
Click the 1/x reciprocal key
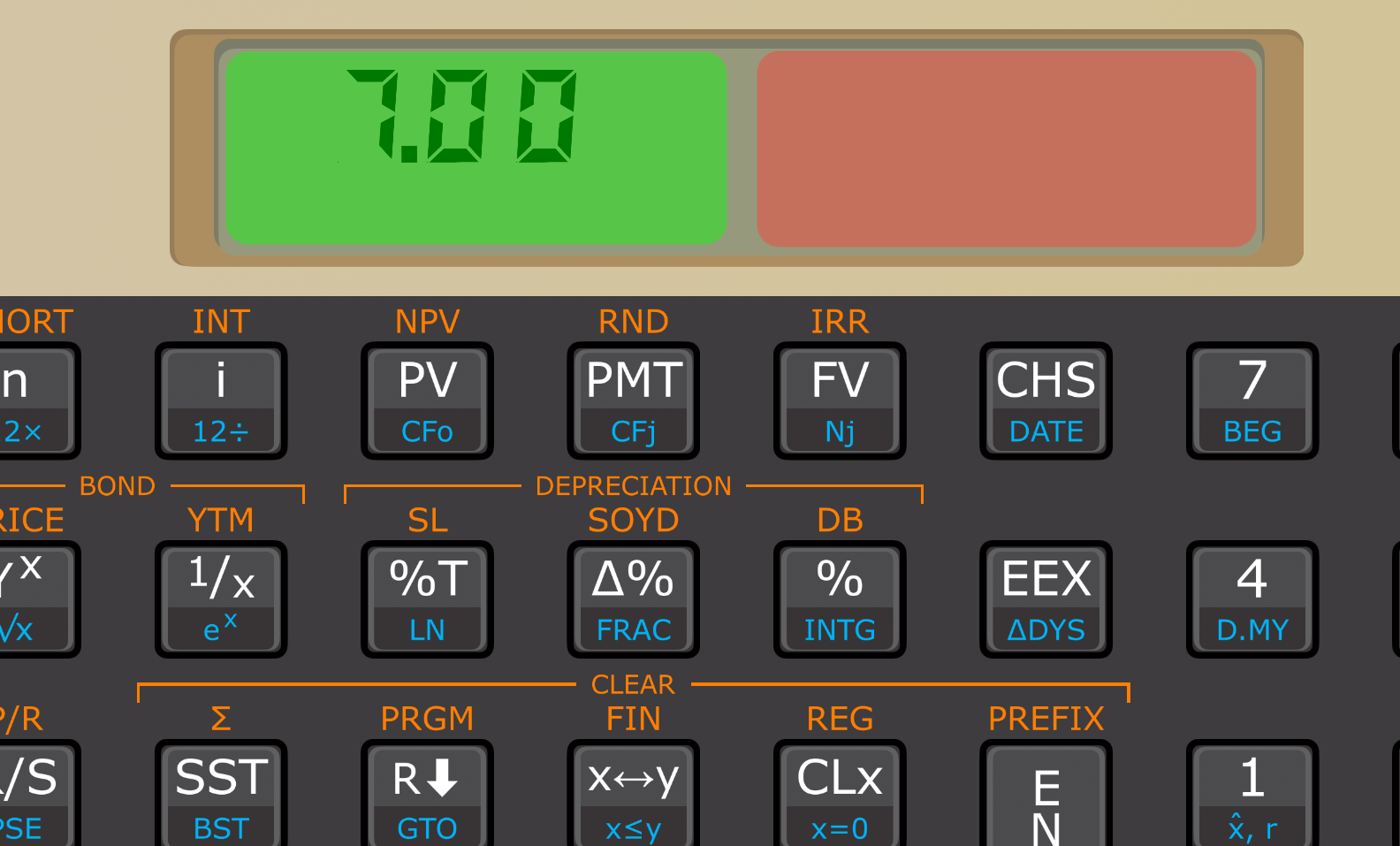click(x=221, y=598)
